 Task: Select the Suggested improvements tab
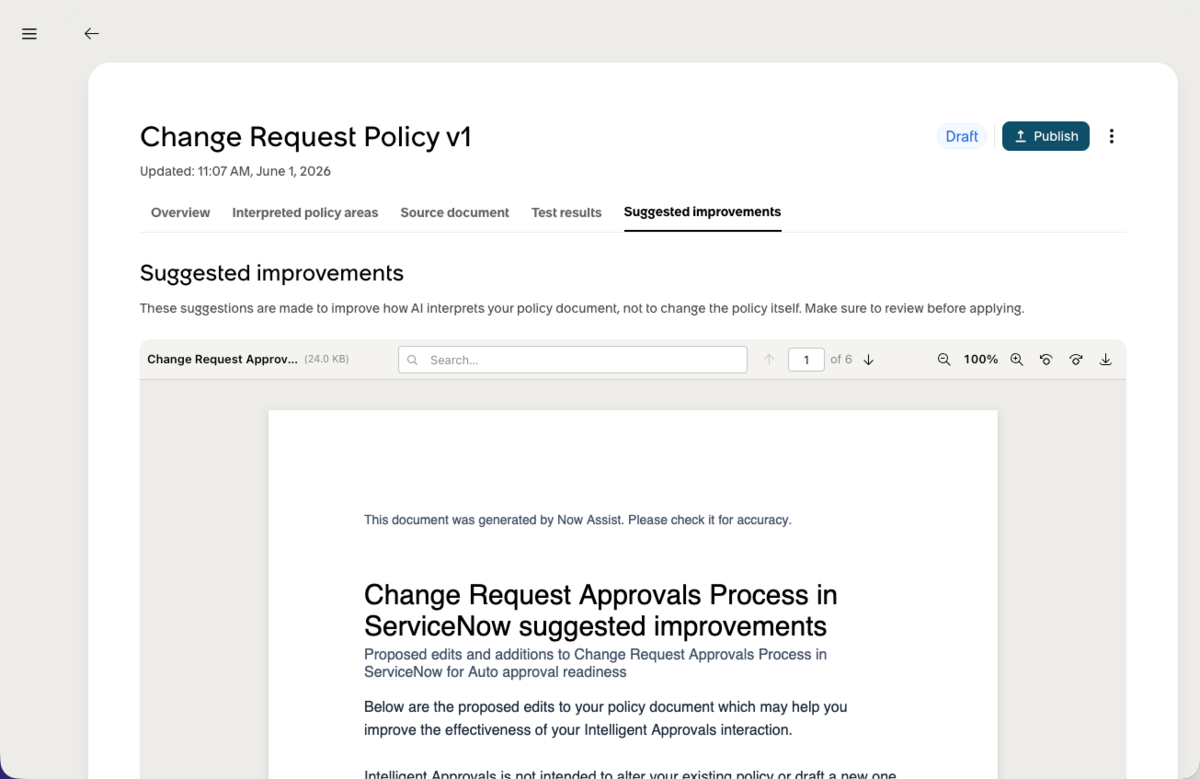pos(702,212)
